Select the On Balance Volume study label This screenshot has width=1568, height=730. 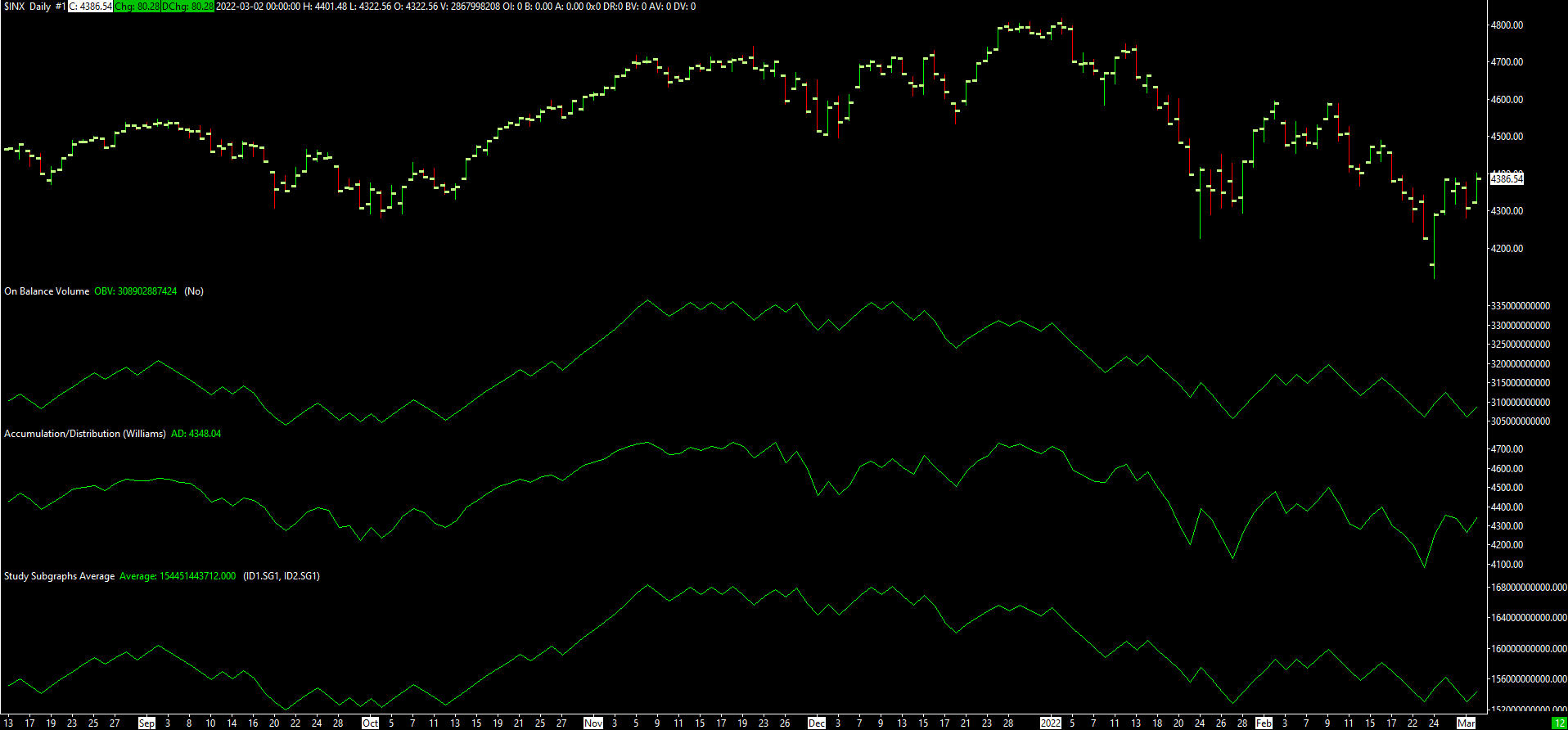47,291
